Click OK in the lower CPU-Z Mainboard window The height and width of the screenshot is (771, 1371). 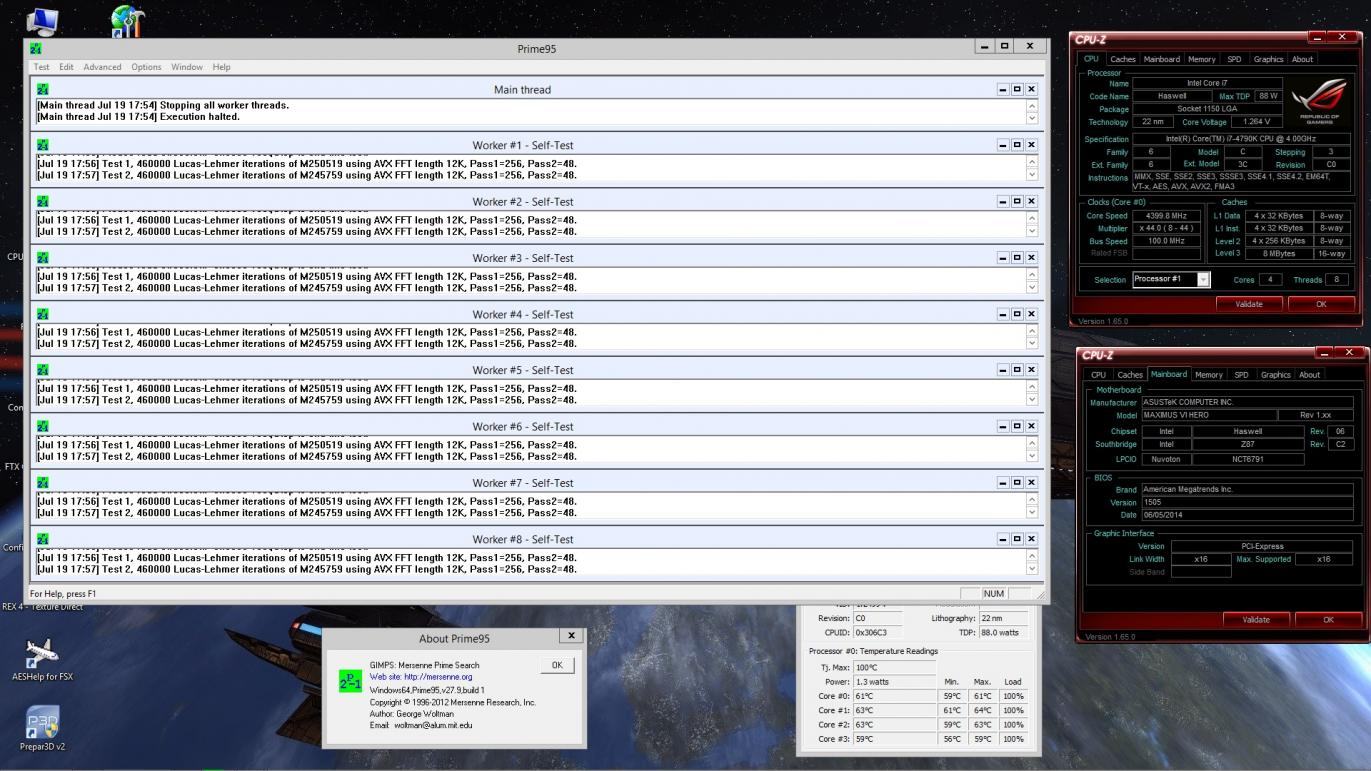point(1328,619)
